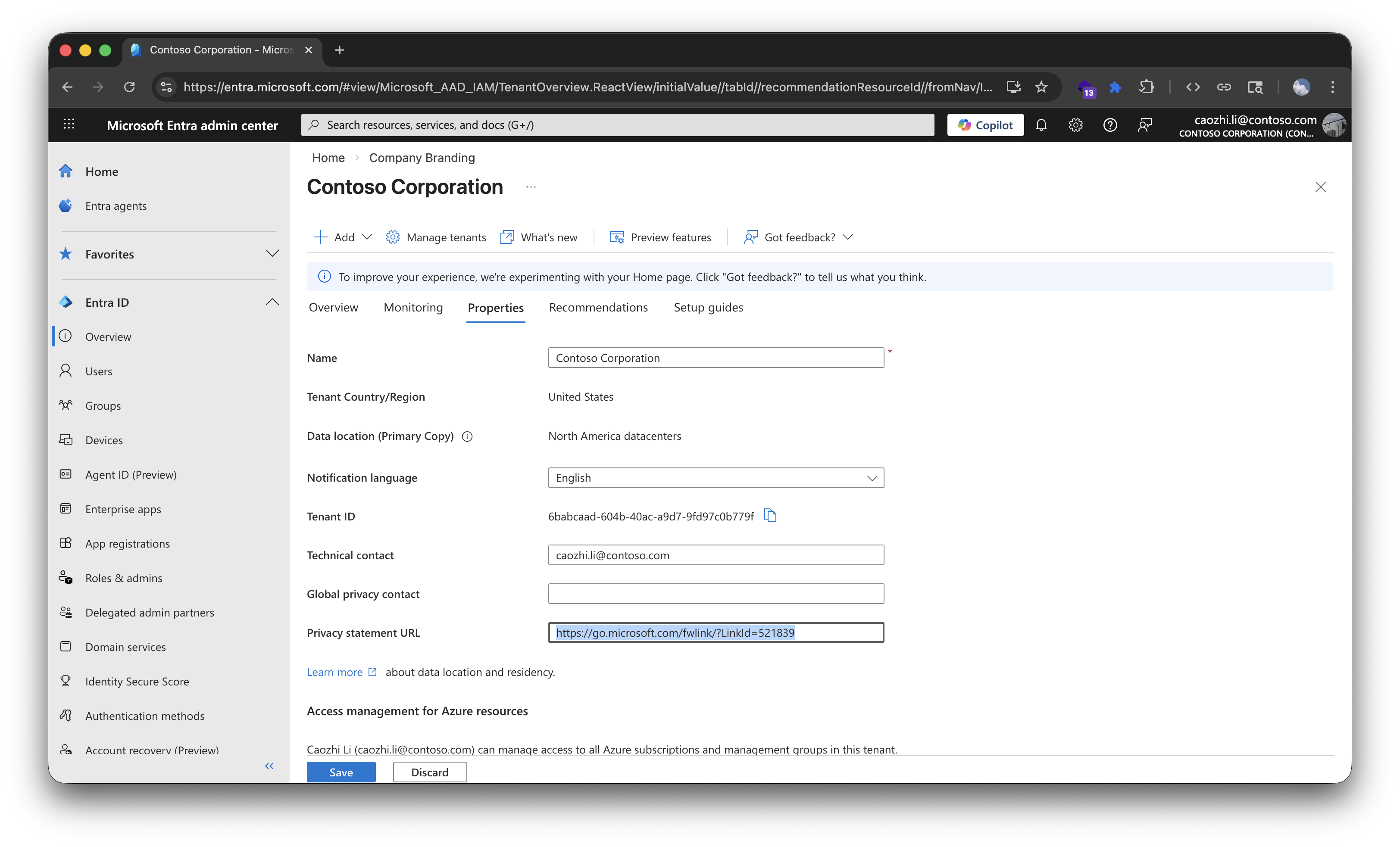Image resolution: width=1400 pixels, height=847 pixels.
Task: Collapse the left navigation pane
Action: (269, 766)
